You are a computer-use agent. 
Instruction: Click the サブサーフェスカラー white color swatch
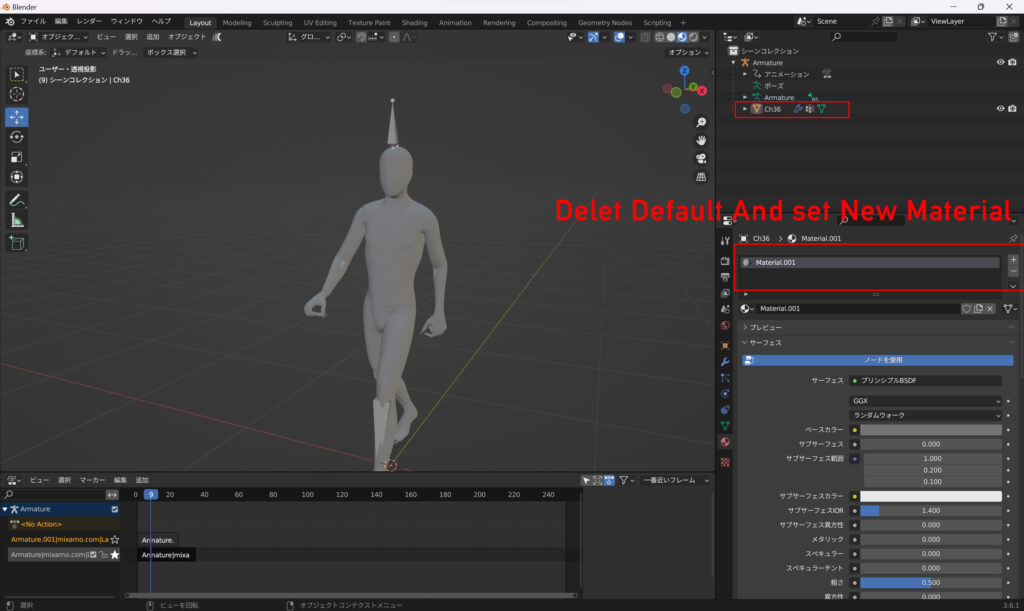click(931, 496)
